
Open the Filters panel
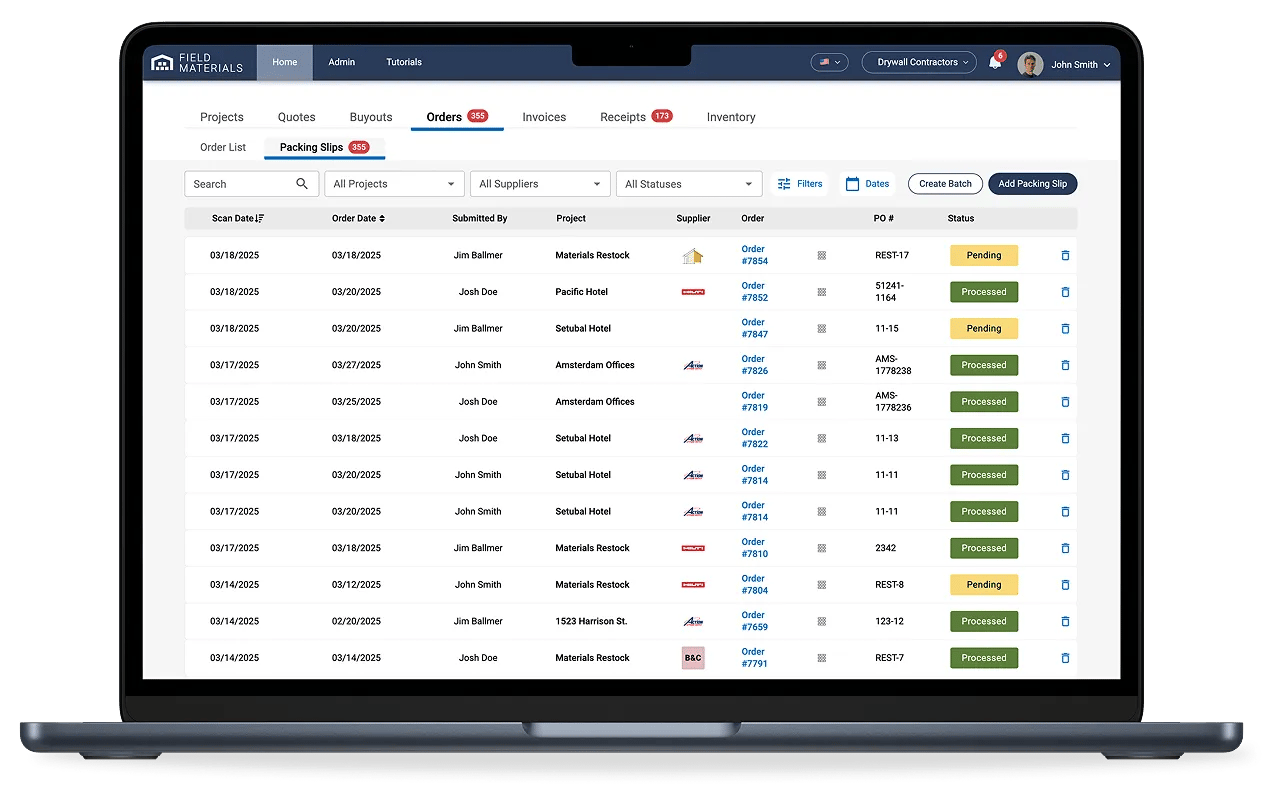click(x=800, y=184)
